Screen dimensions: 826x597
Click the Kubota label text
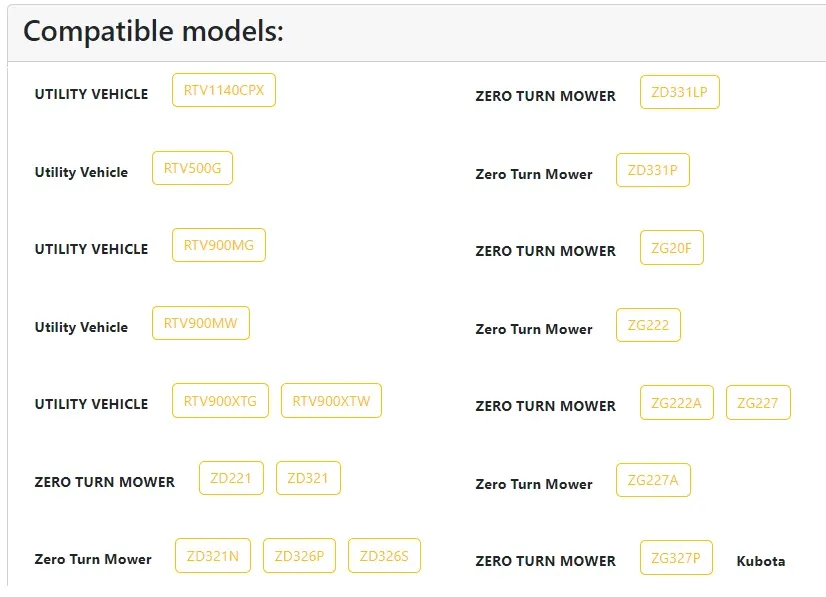point(761,561)
